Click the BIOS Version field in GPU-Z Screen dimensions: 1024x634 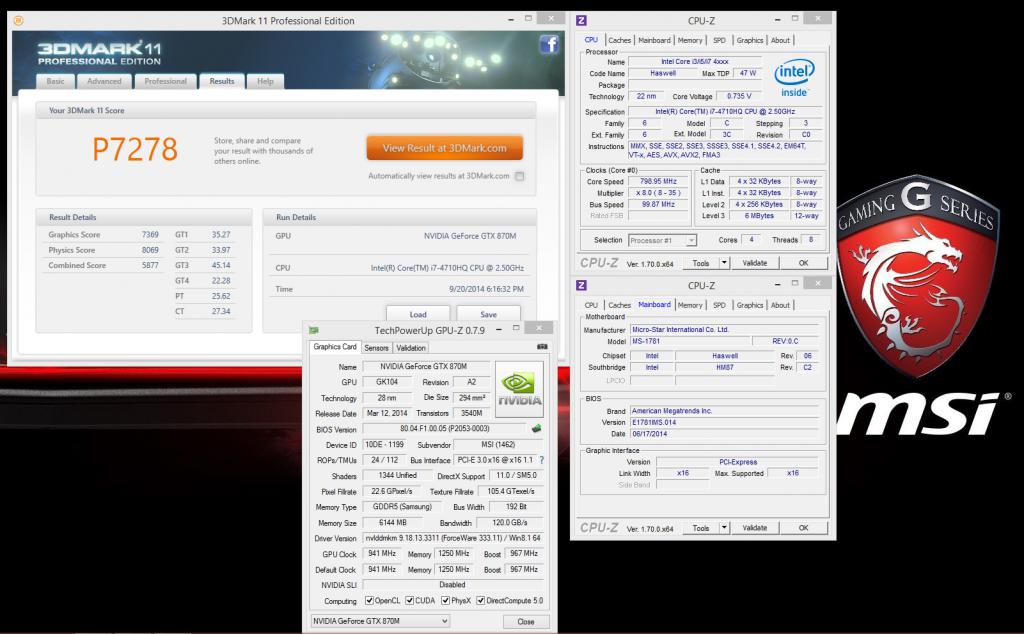point(443,429)
